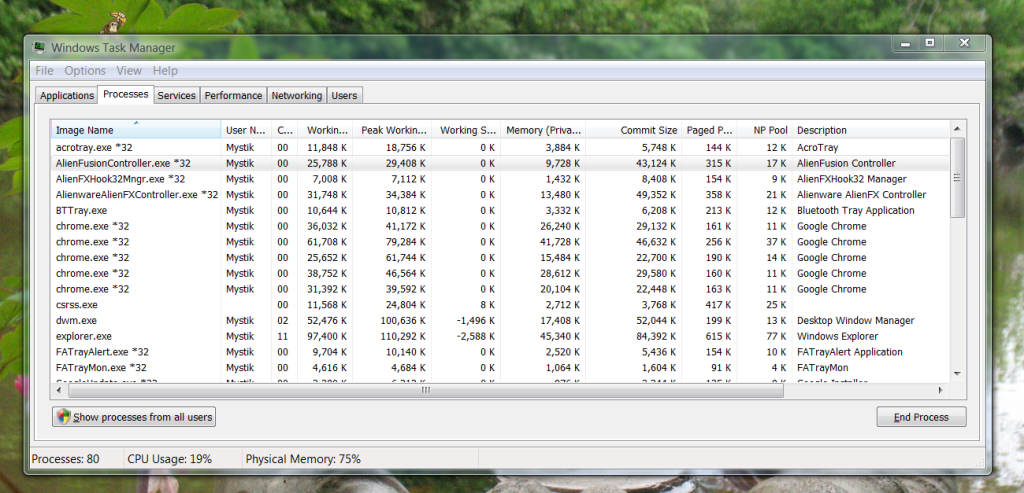The width and height of the screenshot is (1024, 493).
Task: Select chrome.exe row with 31,392 K
Action: 500,289
